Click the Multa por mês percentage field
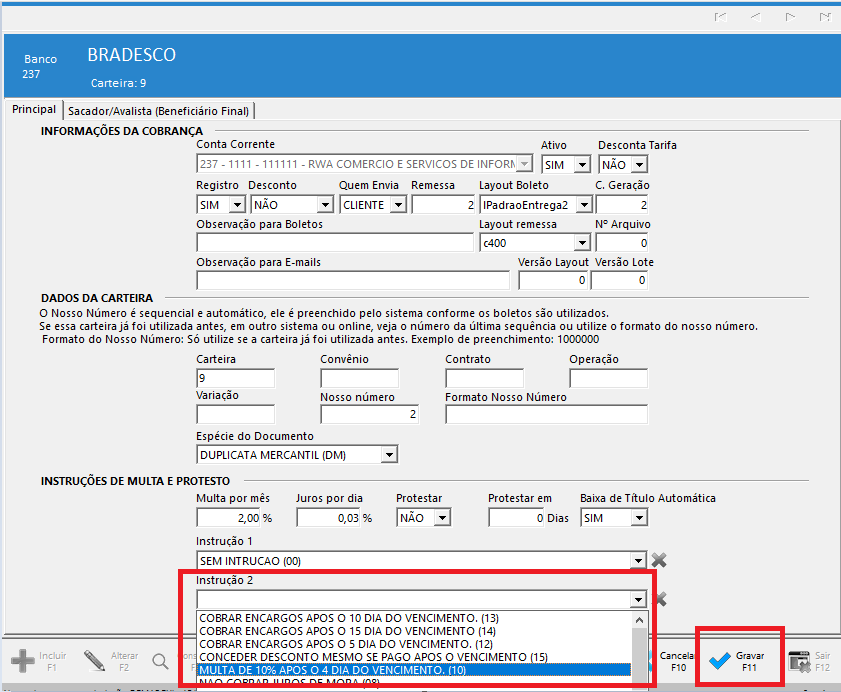Viewport: 841px width, 692px height. tap(228, 518)
